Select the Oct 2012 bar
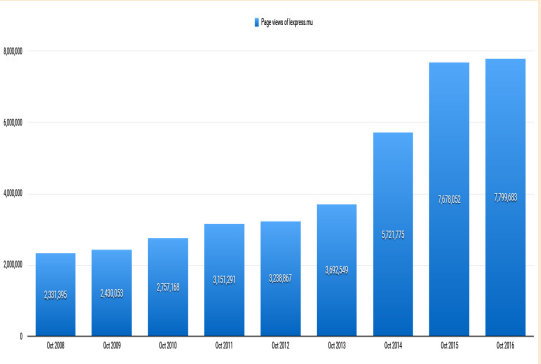This screenshot has height=364, width=541. pyautogui.click(x=281, y=279)
